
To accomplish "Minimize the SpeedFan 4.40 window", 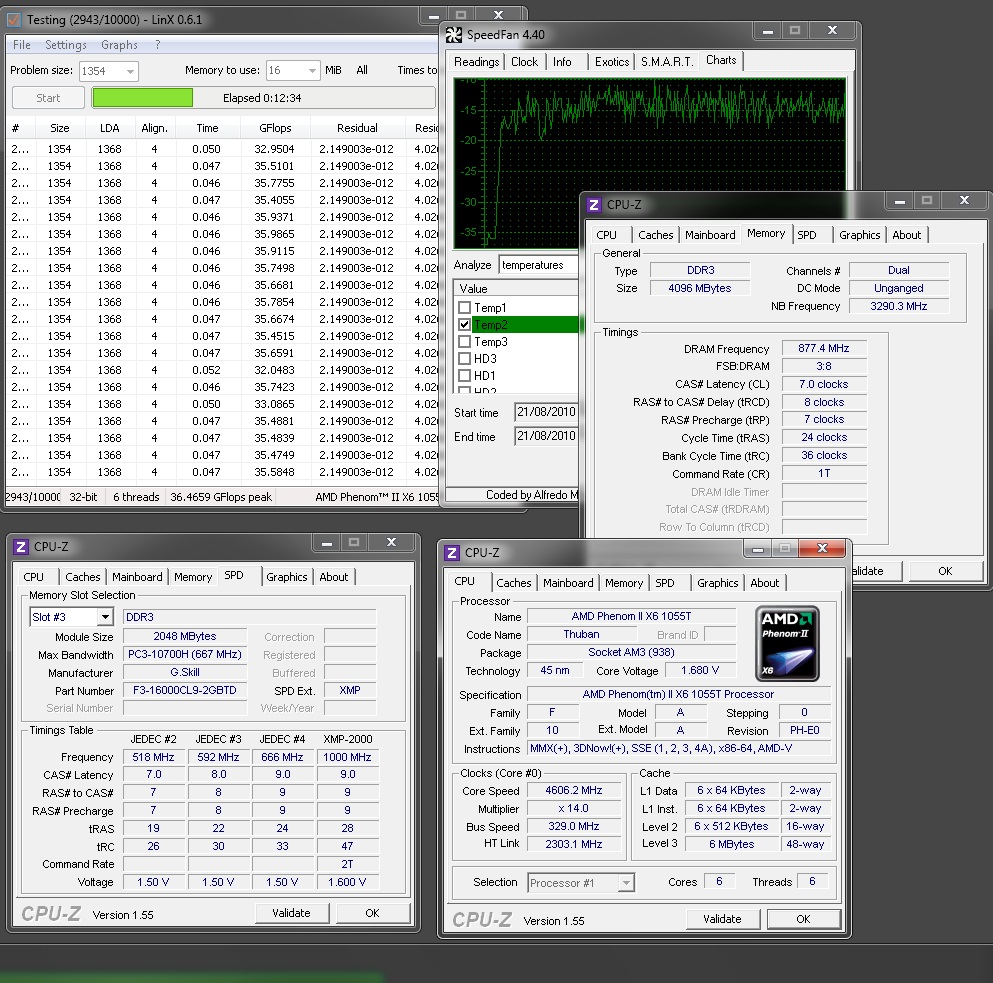I will [x=768, y=31].
